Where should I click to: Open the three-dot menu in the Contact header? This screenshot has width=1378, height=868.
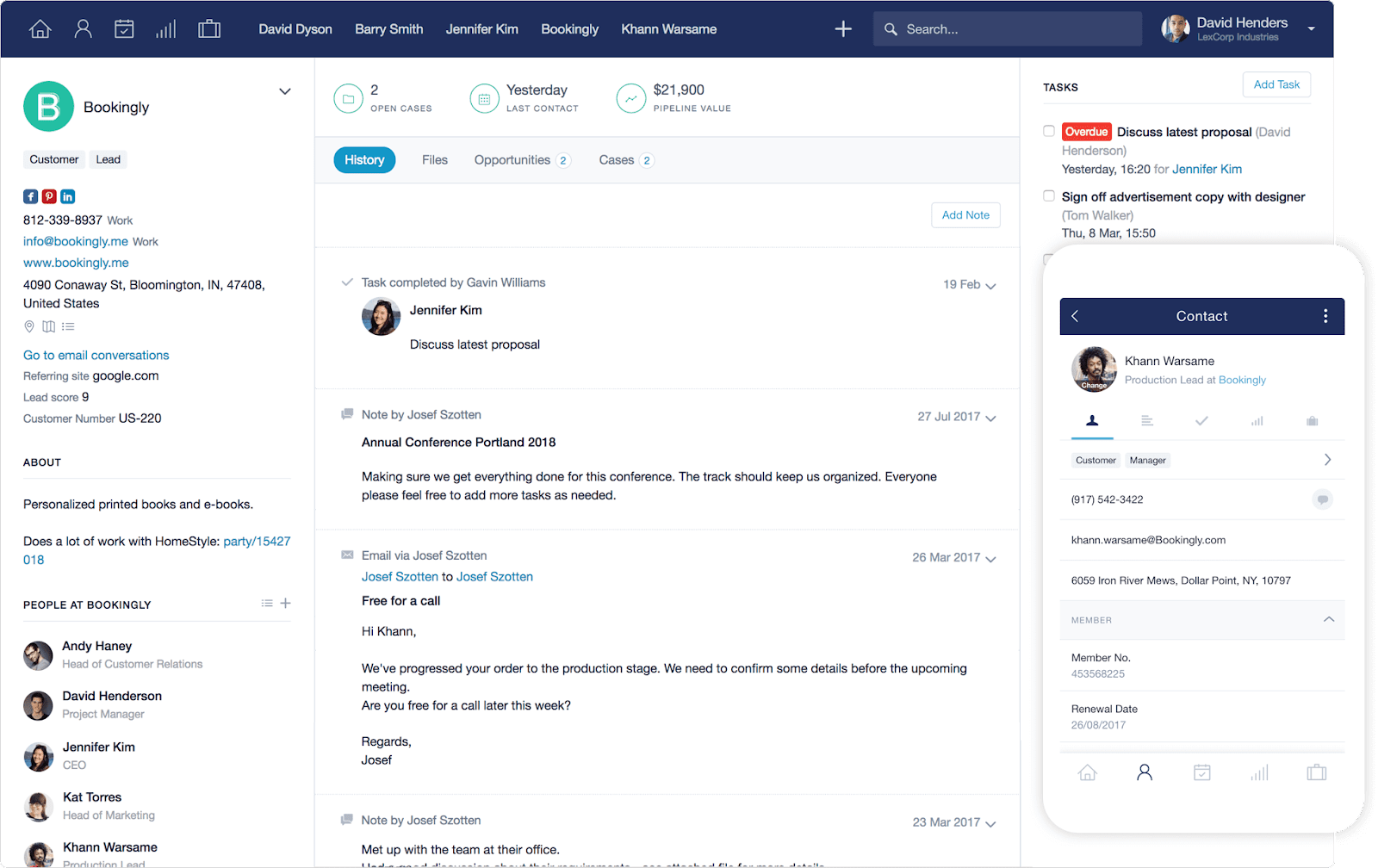(x=1325, y=316)
